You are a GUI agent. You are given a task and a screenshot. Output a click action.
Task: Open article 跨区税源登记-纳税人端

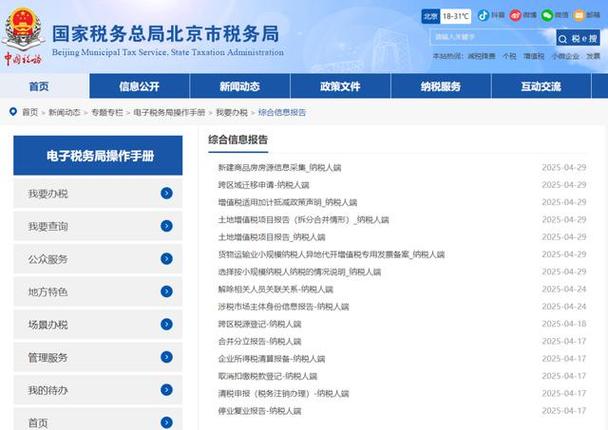coord(260,324)
